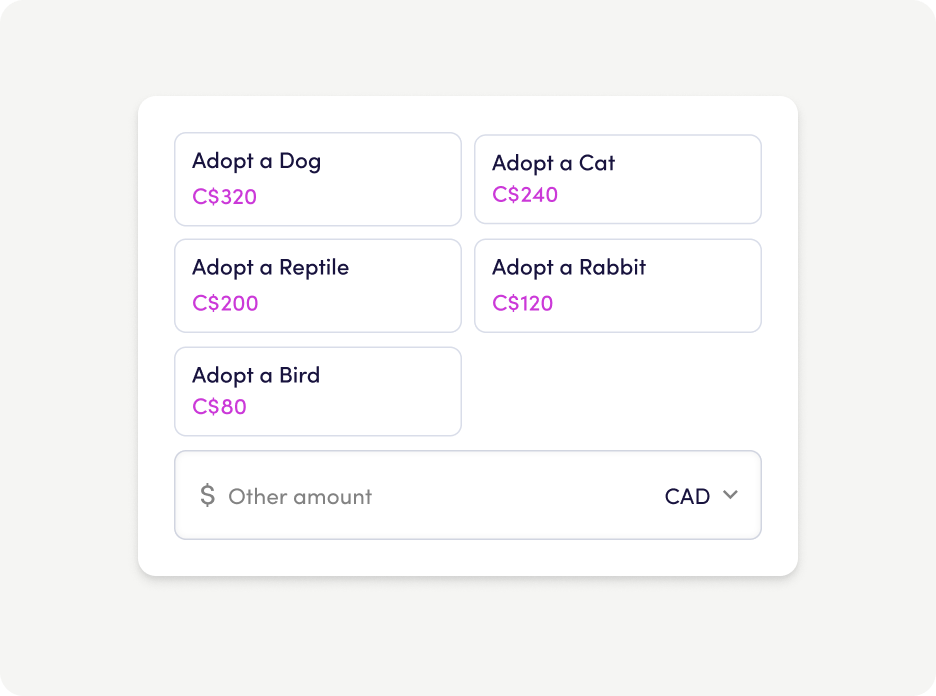Click the "Other amount" placeholder text
Viewport: 936px width, 696px height.
(x=300, y=497)
